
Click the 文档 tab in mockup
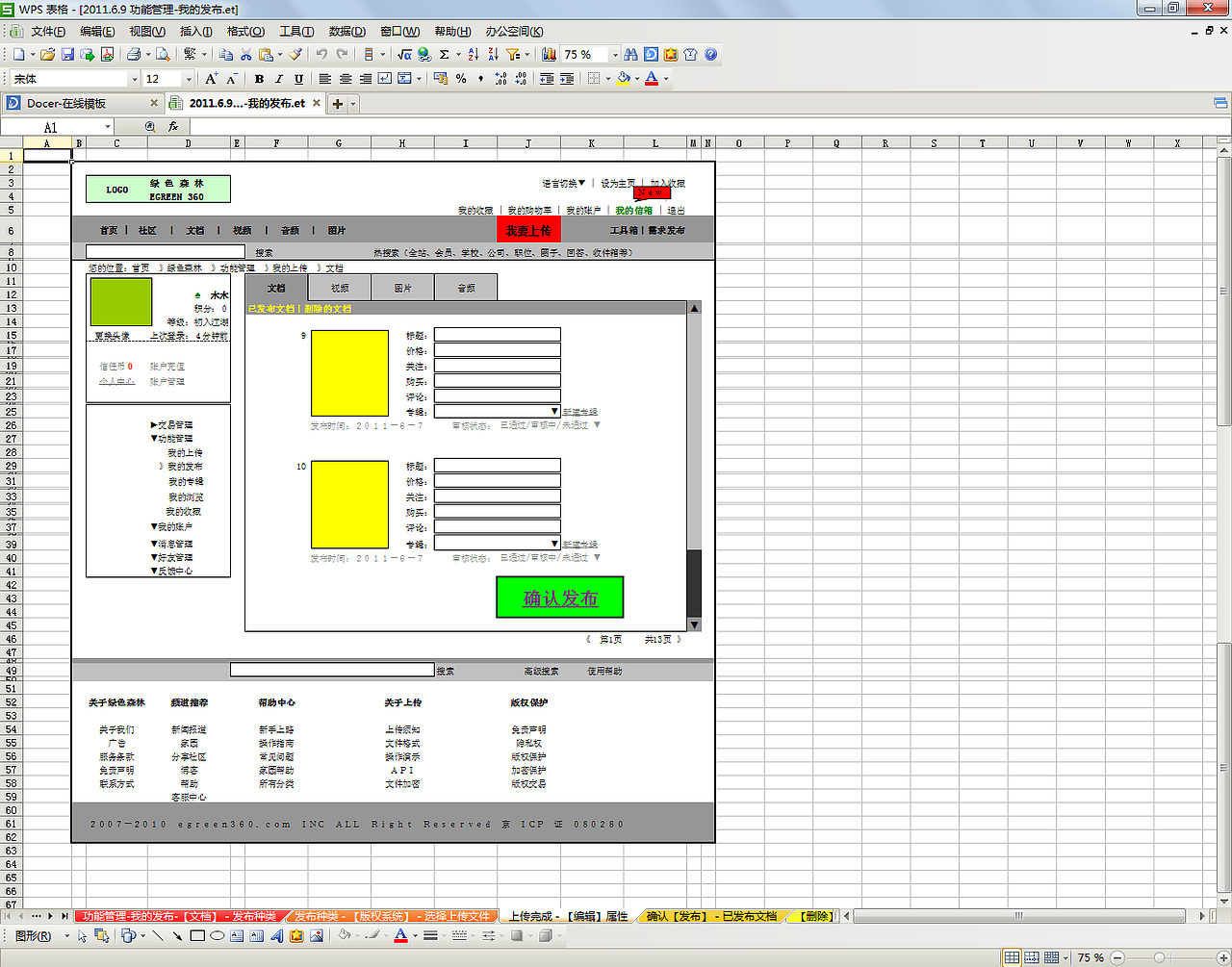pos(276,288)
